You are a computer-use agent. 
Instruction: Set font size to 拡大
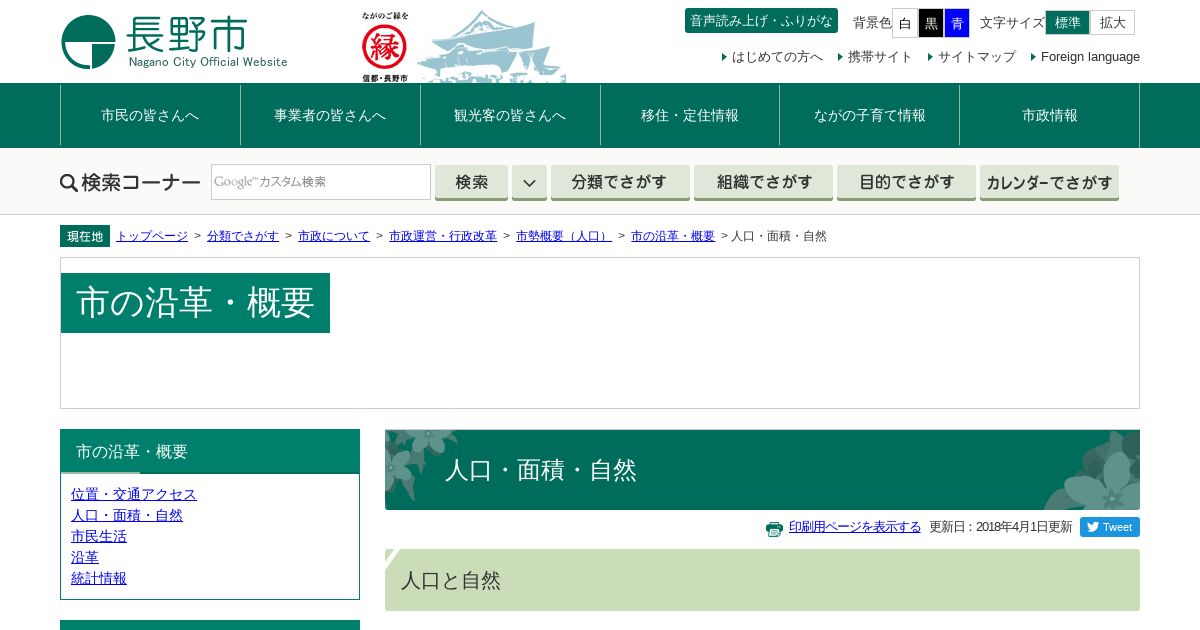click(x=1113, y=23)
